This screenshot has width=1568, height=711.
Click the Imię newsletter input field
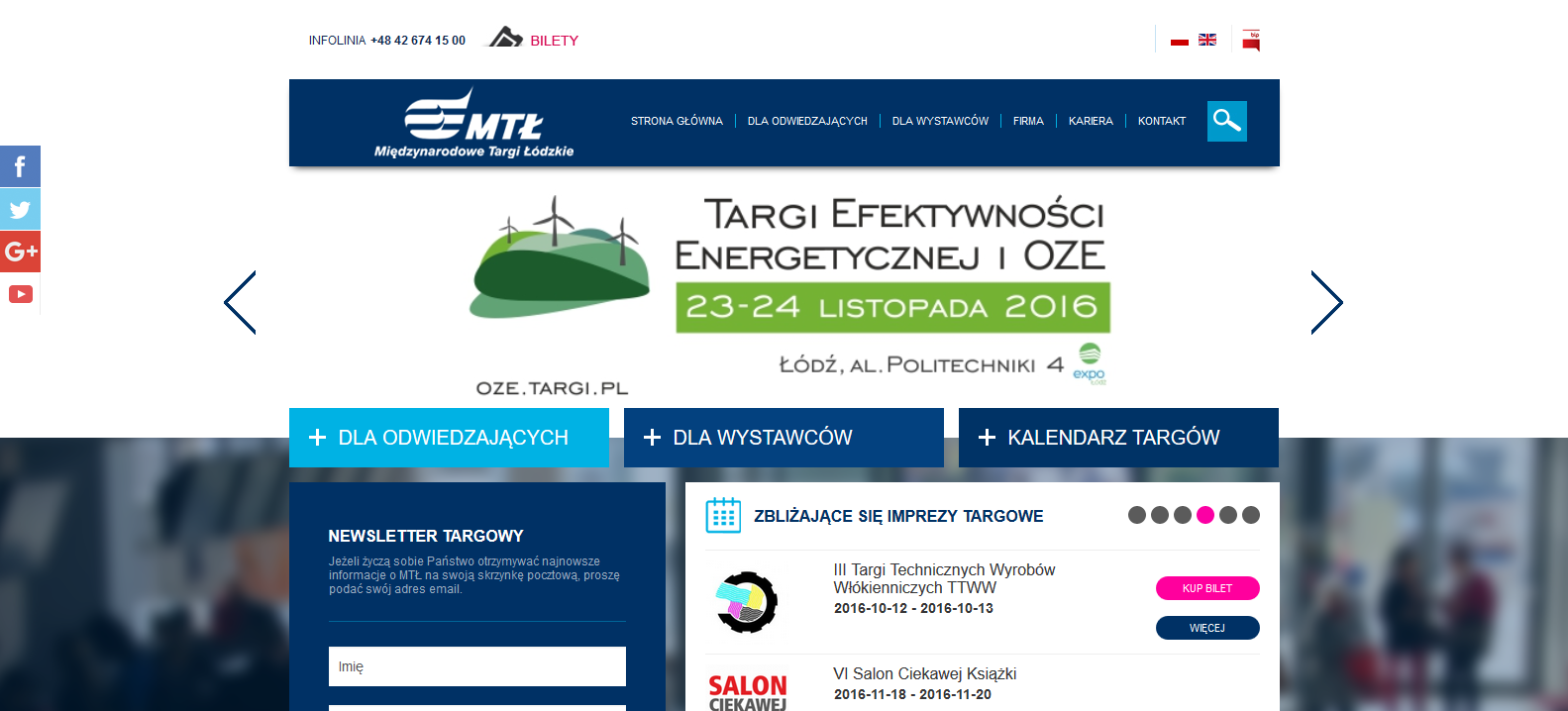pos(477,666)
